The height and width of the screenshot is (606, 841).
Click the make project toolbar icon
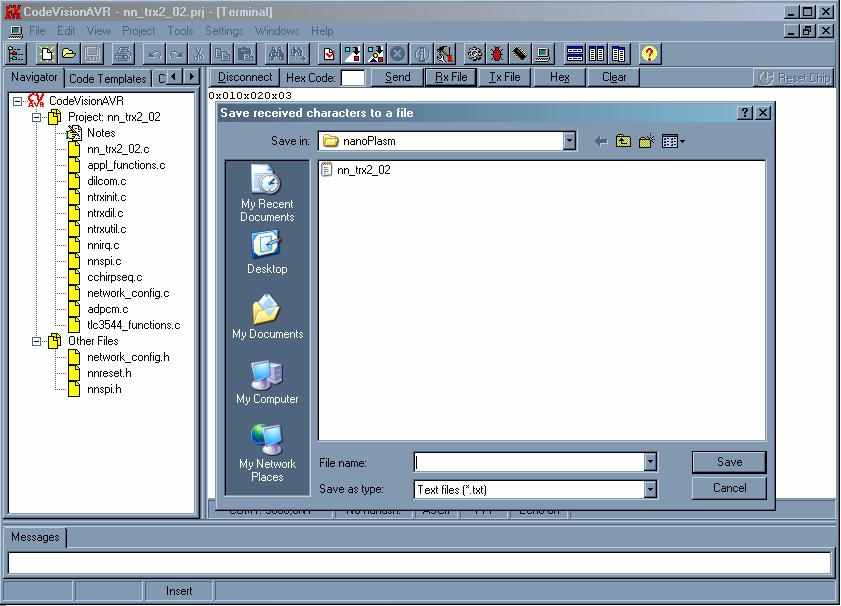[x=375, y=54]
